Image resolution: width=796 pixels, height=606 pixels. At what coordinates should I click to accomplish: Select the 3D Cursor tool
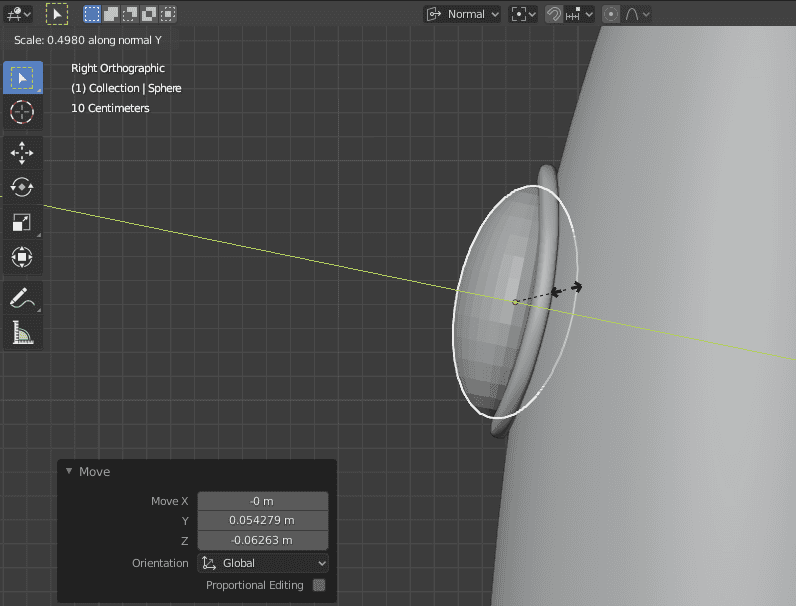(23, 112)
